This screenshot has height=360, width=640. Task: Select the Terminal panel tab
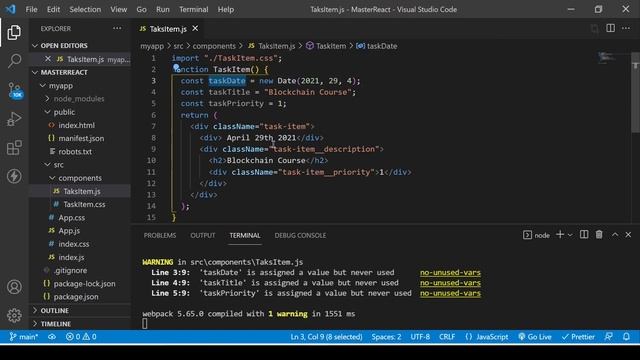click(244, 236)
